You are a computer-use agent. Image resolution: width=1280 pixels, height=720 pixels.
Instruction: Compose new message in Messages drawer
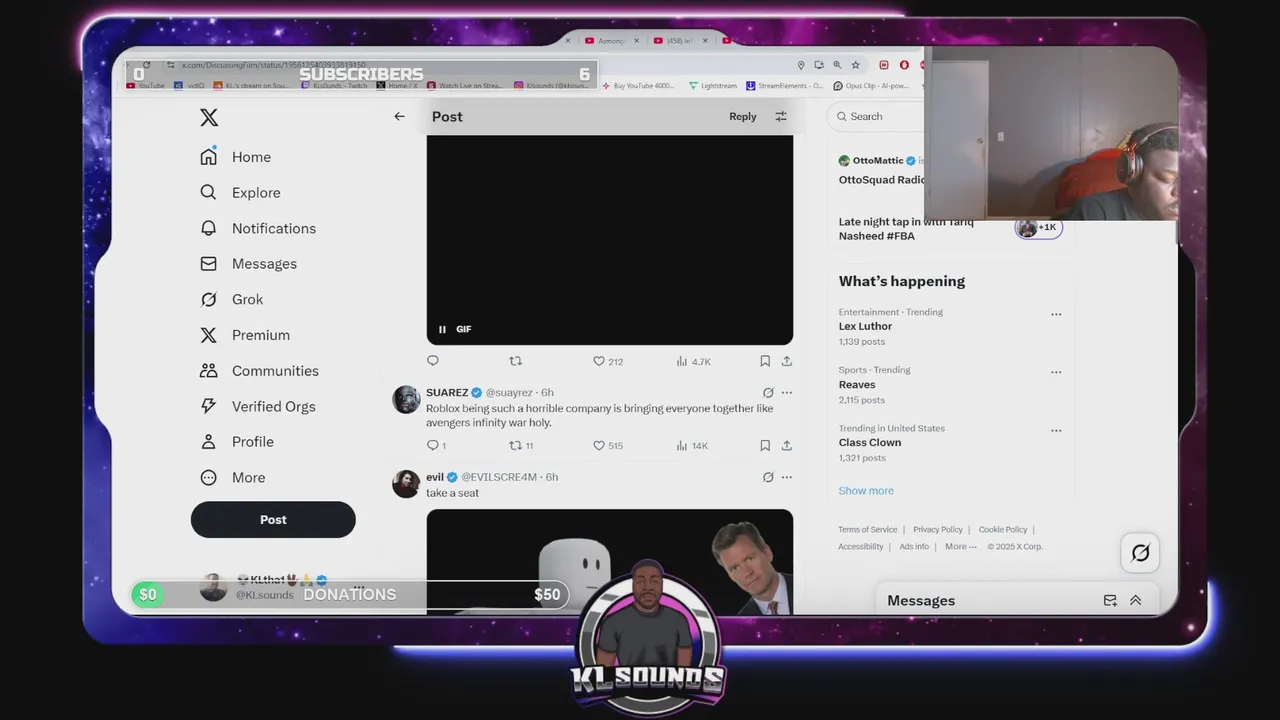coord(1110,601)
